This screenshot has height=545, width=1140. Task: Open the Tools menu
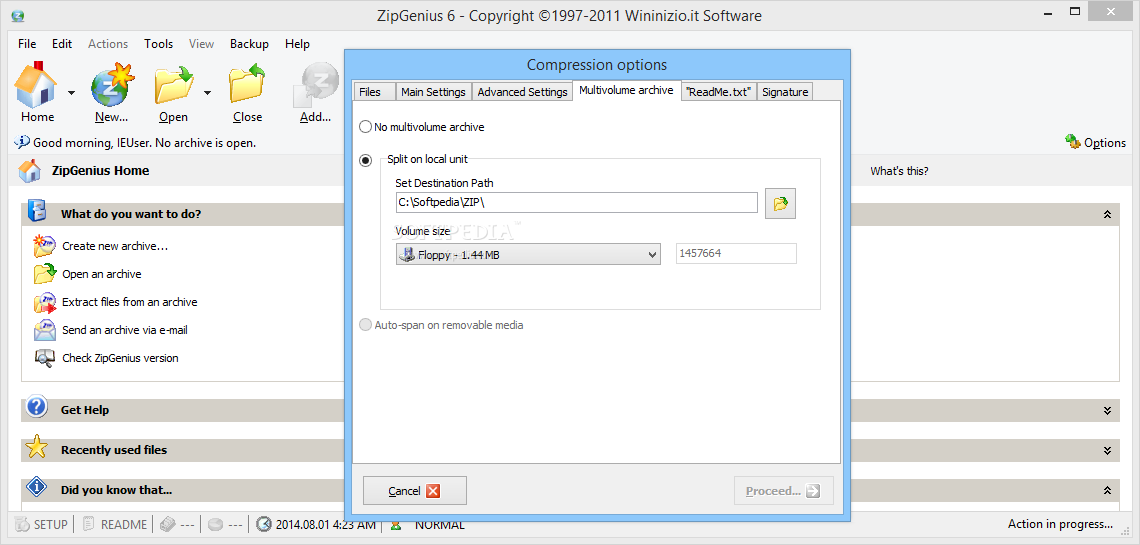click(x=158, y=44)
